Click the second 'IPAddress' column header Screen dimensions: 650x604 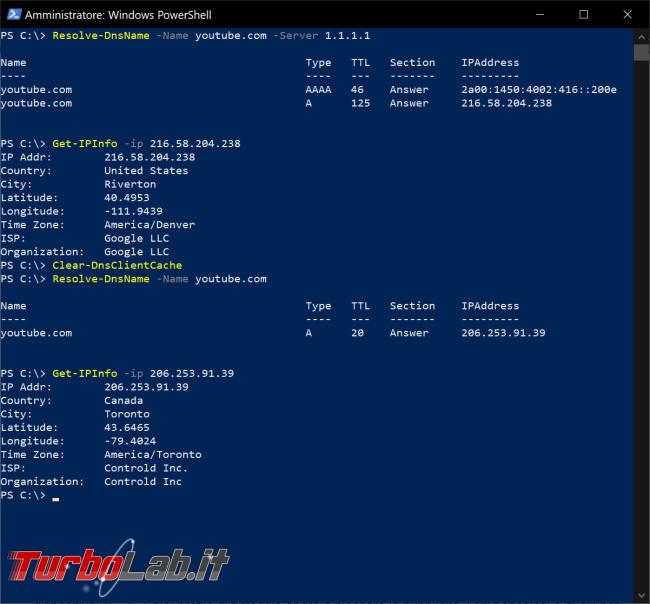click(490, 306)
